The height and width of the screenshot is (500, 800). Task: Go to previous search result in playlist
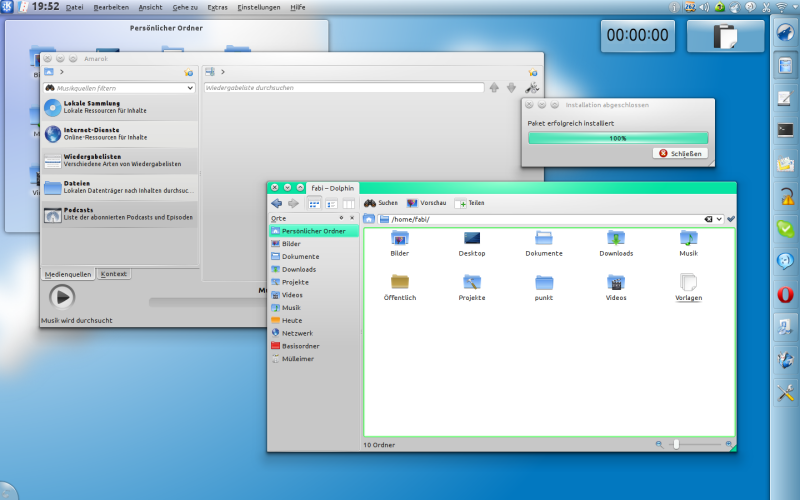pyautogui.click(x=494, y=88)
